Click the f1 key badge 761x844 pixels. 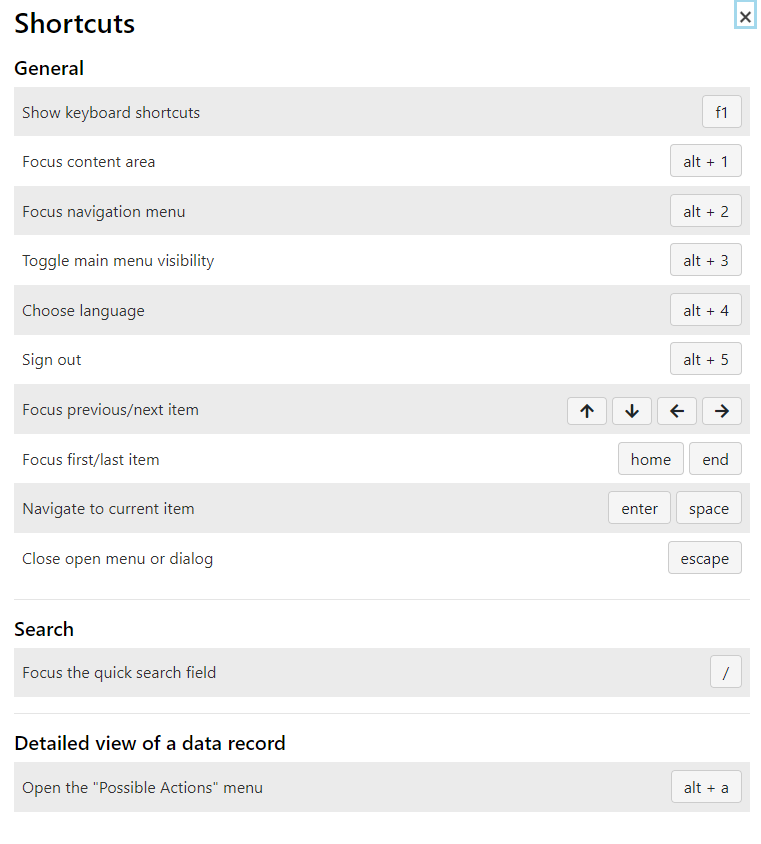pos(722,112)
